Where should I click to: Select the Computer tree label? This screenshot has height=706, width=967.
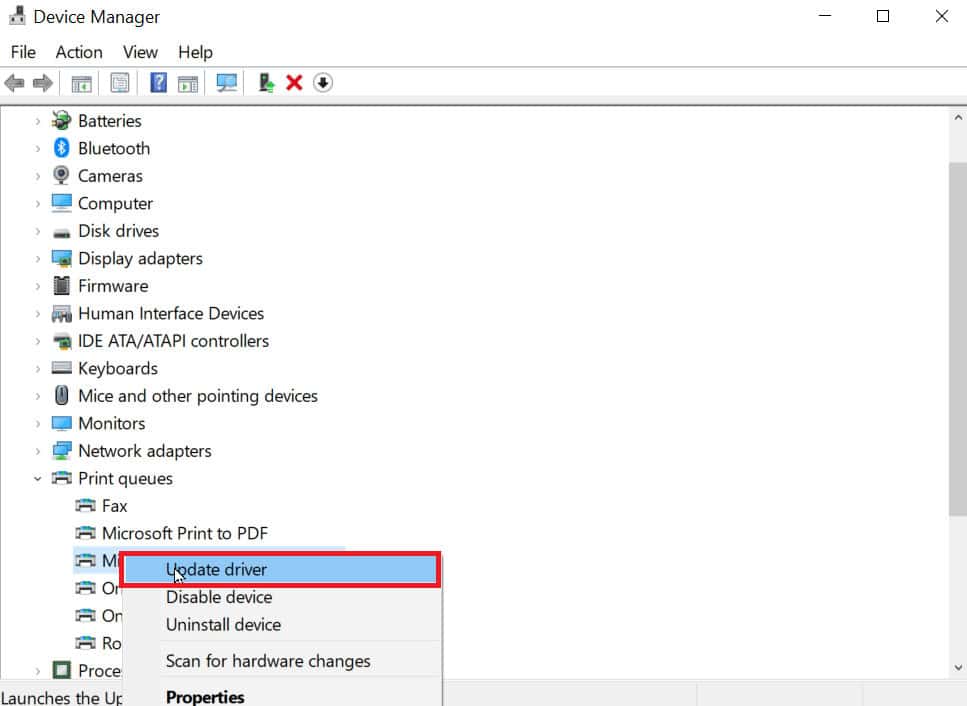tap(115, 203)
